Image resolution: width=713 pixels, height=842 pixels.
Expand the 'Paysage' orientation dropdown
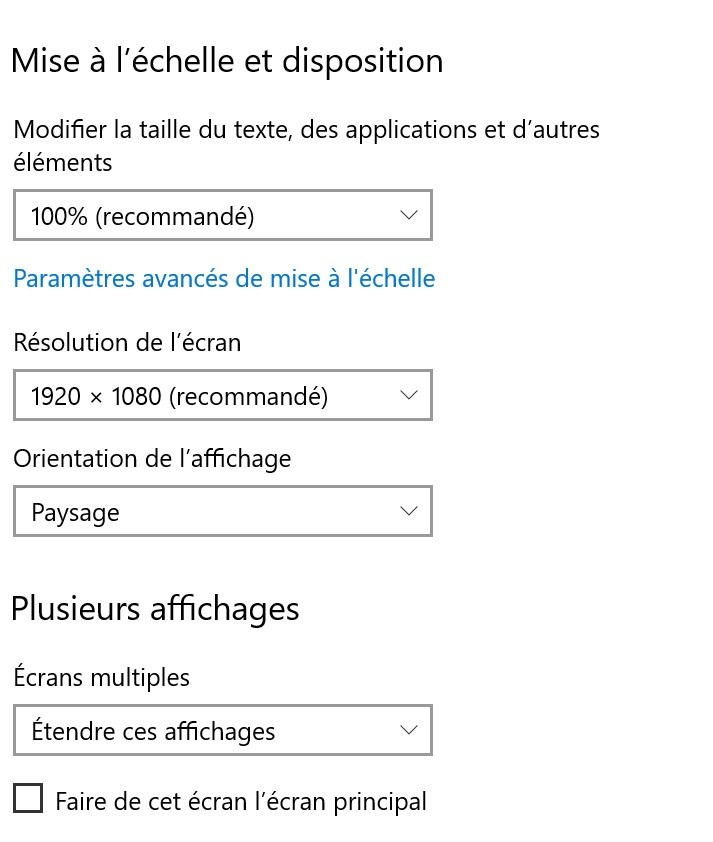click(222, 512)
